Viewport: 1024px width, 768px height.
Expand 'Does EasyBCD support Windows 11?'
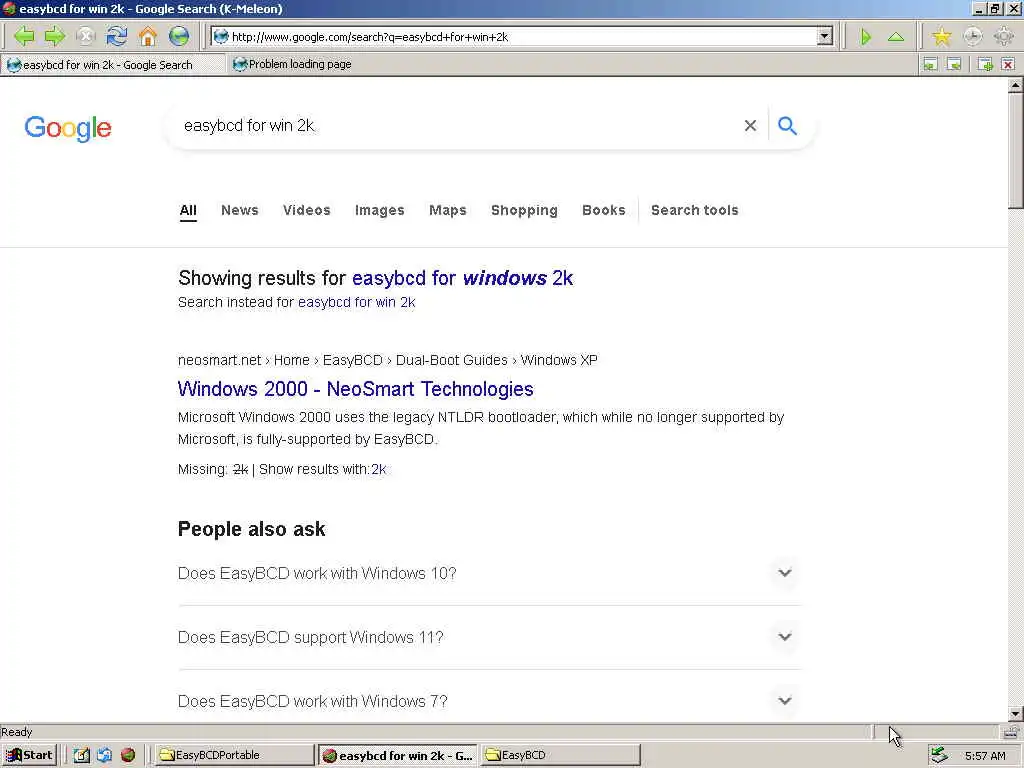[x=489, y=637]
